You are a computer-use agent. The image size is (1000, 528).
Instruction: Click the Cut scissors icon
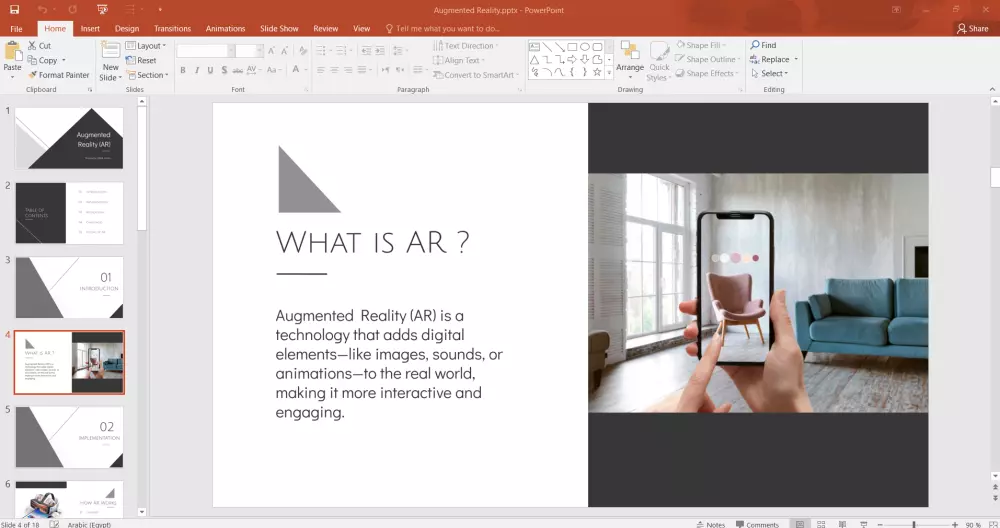click(x=33, y=45)
